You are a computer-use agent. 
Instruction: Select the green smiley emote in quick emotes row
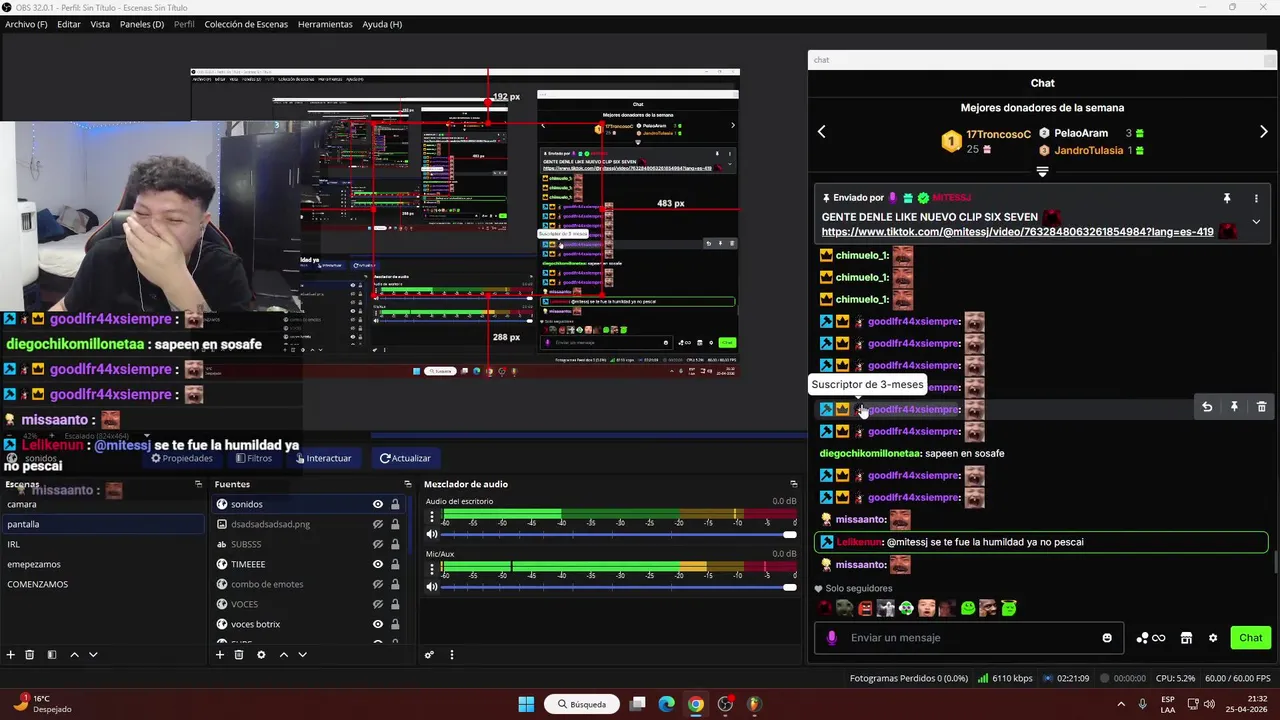pyautogui.click(x=968, y=608)
